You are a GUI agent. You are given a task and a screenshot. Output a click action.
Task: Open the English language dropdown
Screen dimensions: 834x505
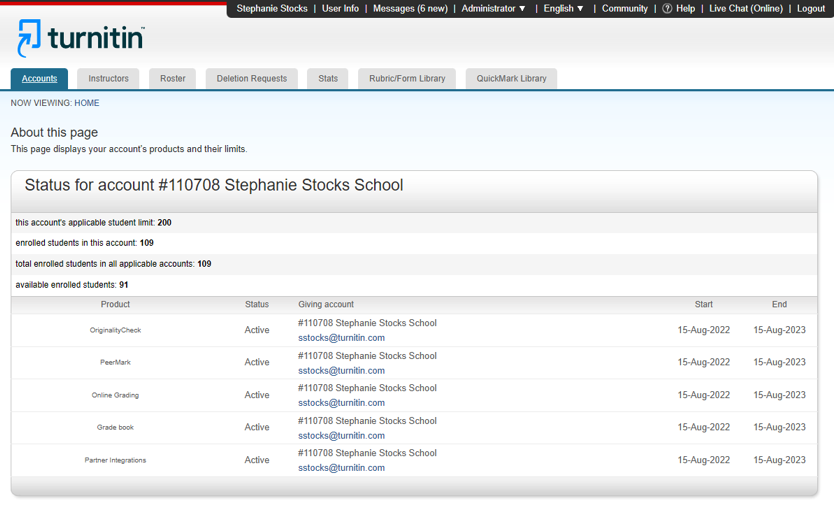click(563, 9)
